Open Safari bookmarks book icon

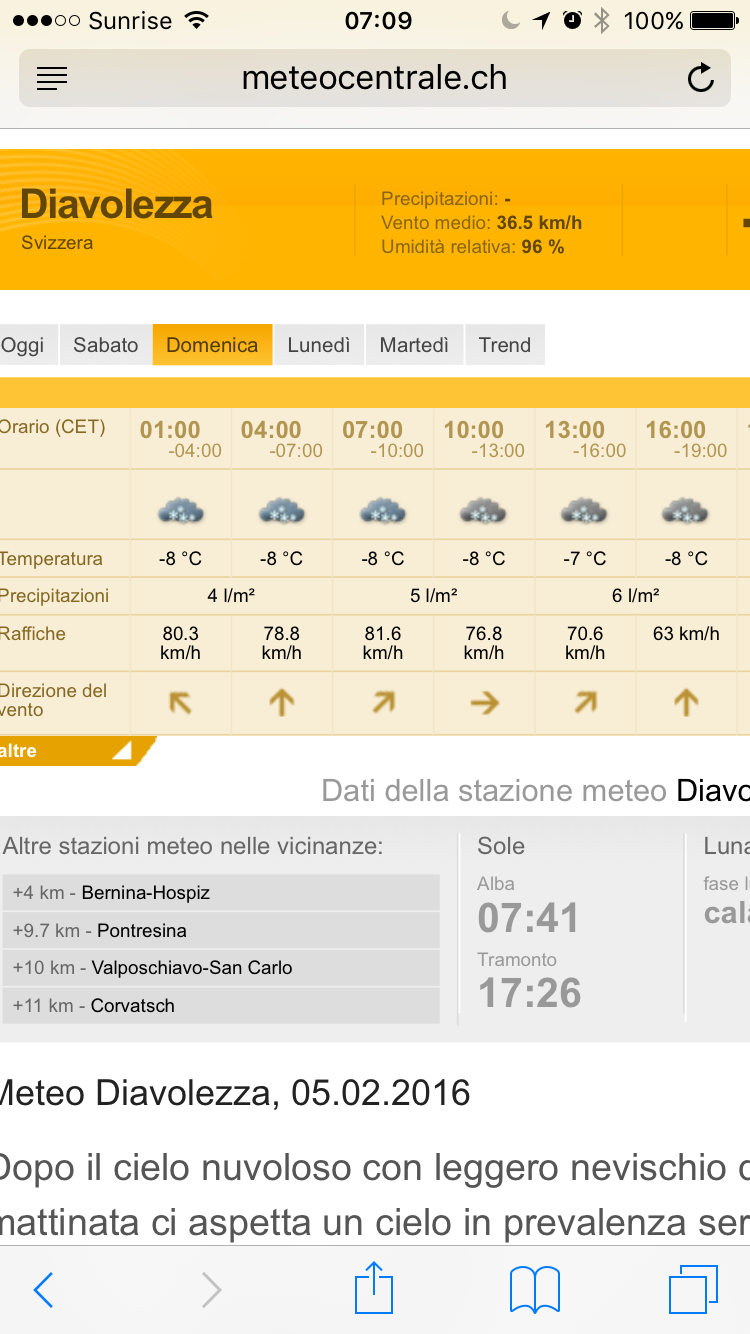(x=534, y=1290)
